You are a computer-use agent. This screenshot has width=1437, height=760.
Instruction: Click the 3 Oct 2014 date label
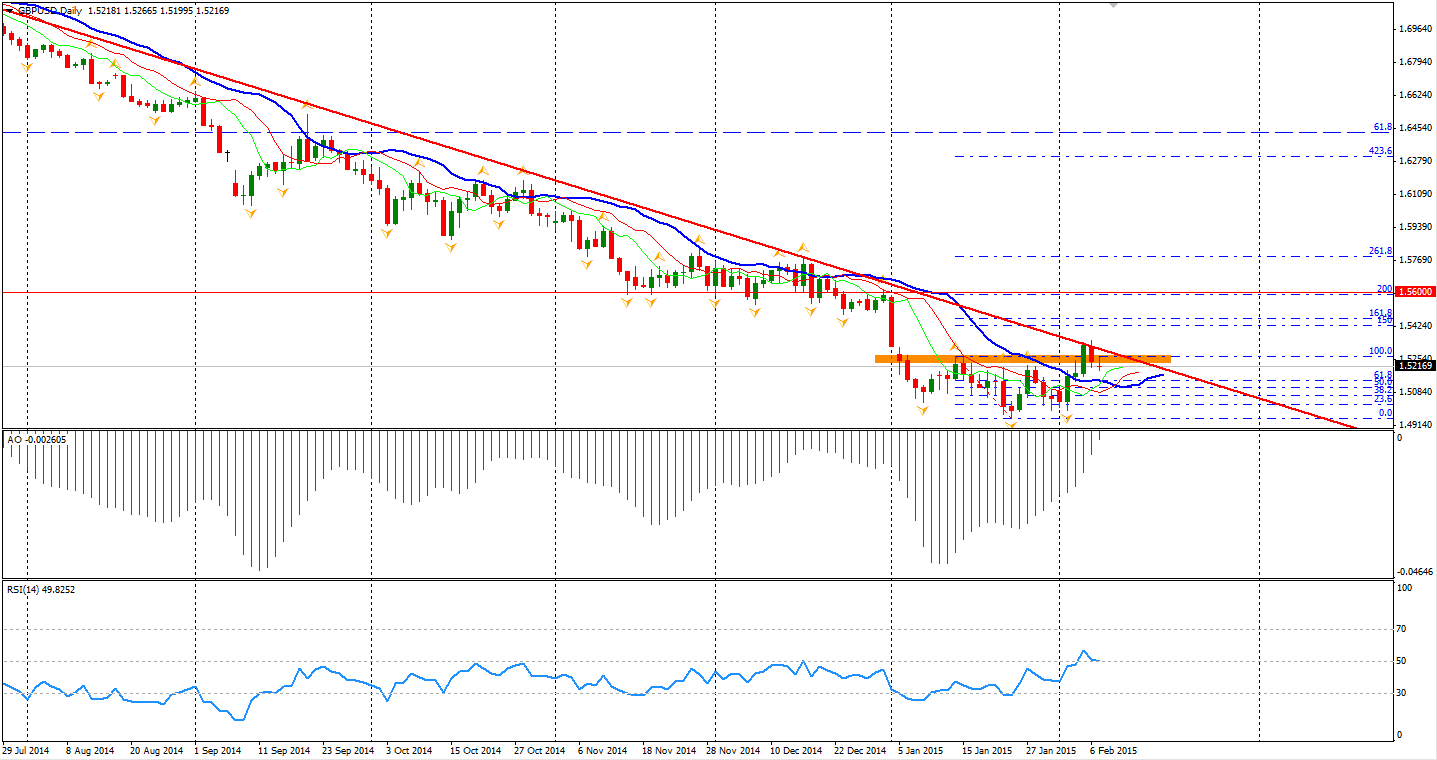pos(409,749)
